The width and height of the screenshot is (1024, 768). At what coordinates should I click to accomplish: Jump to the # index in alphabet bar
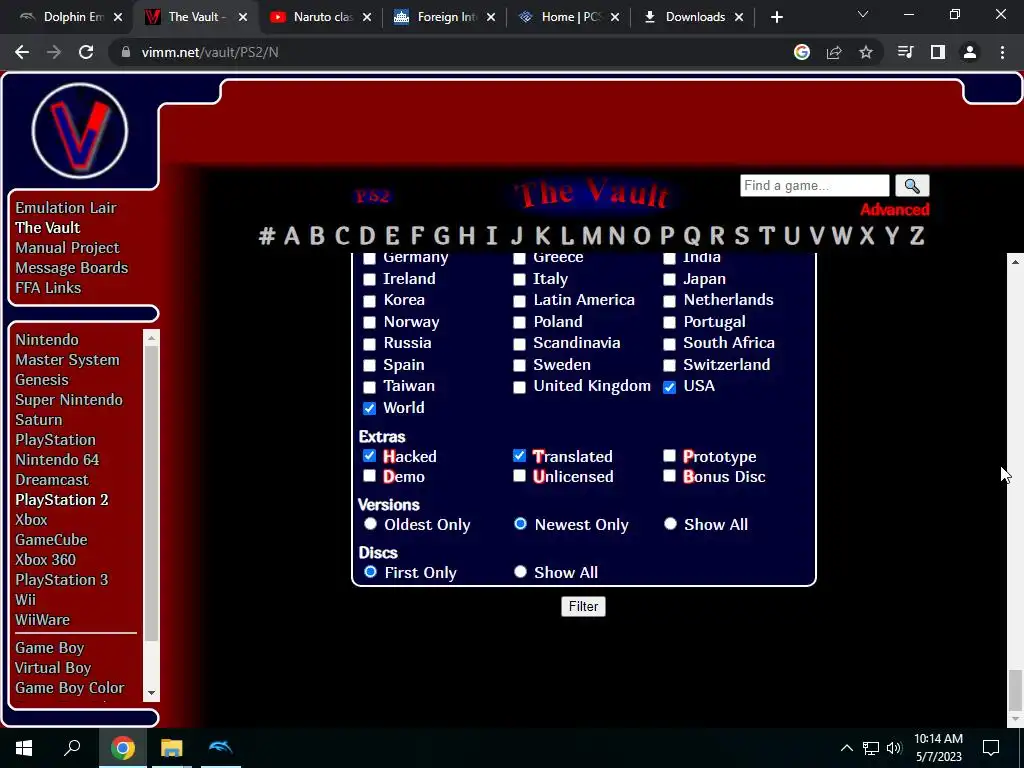click(x=267, y=236)
